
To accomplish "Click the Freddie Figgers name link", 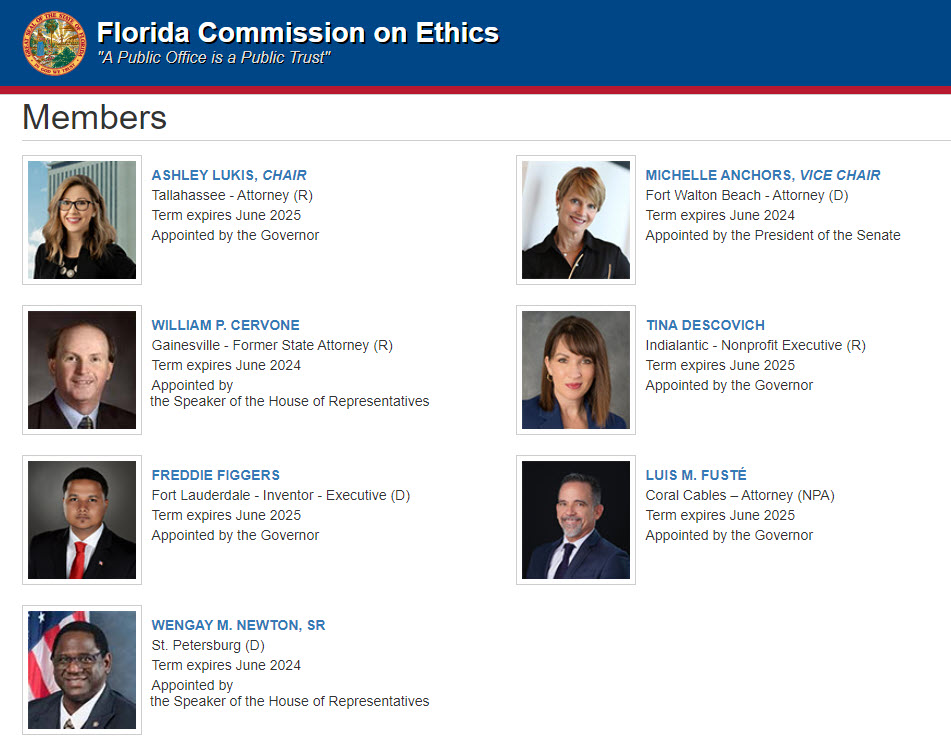I will [215, 475].
